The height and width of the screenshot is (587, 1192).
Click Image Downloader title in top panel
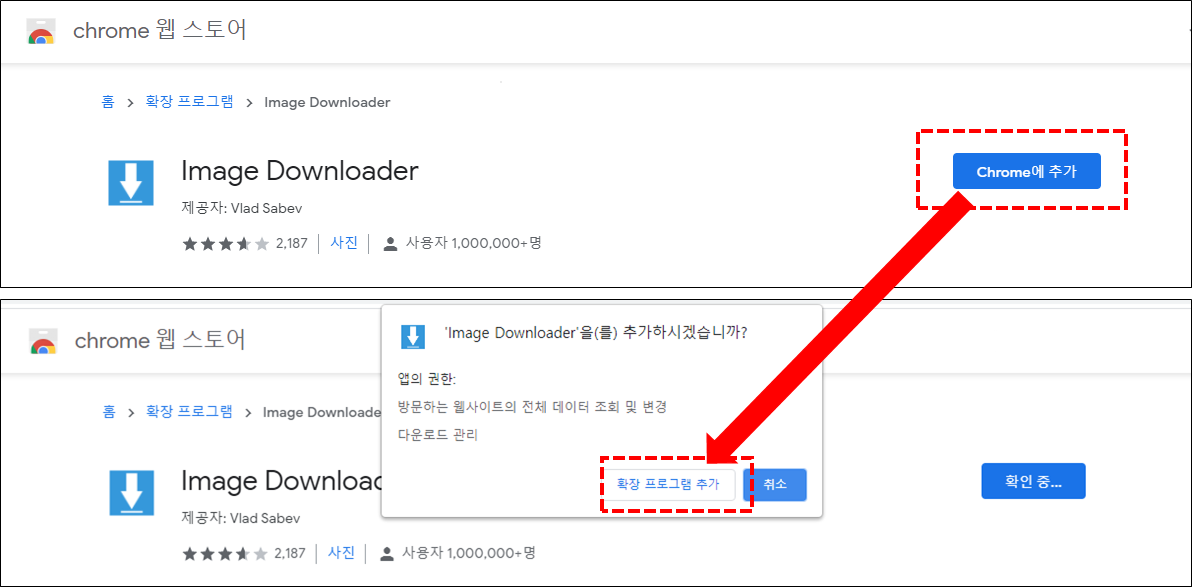pyautogui.click(x=300, y=171)
